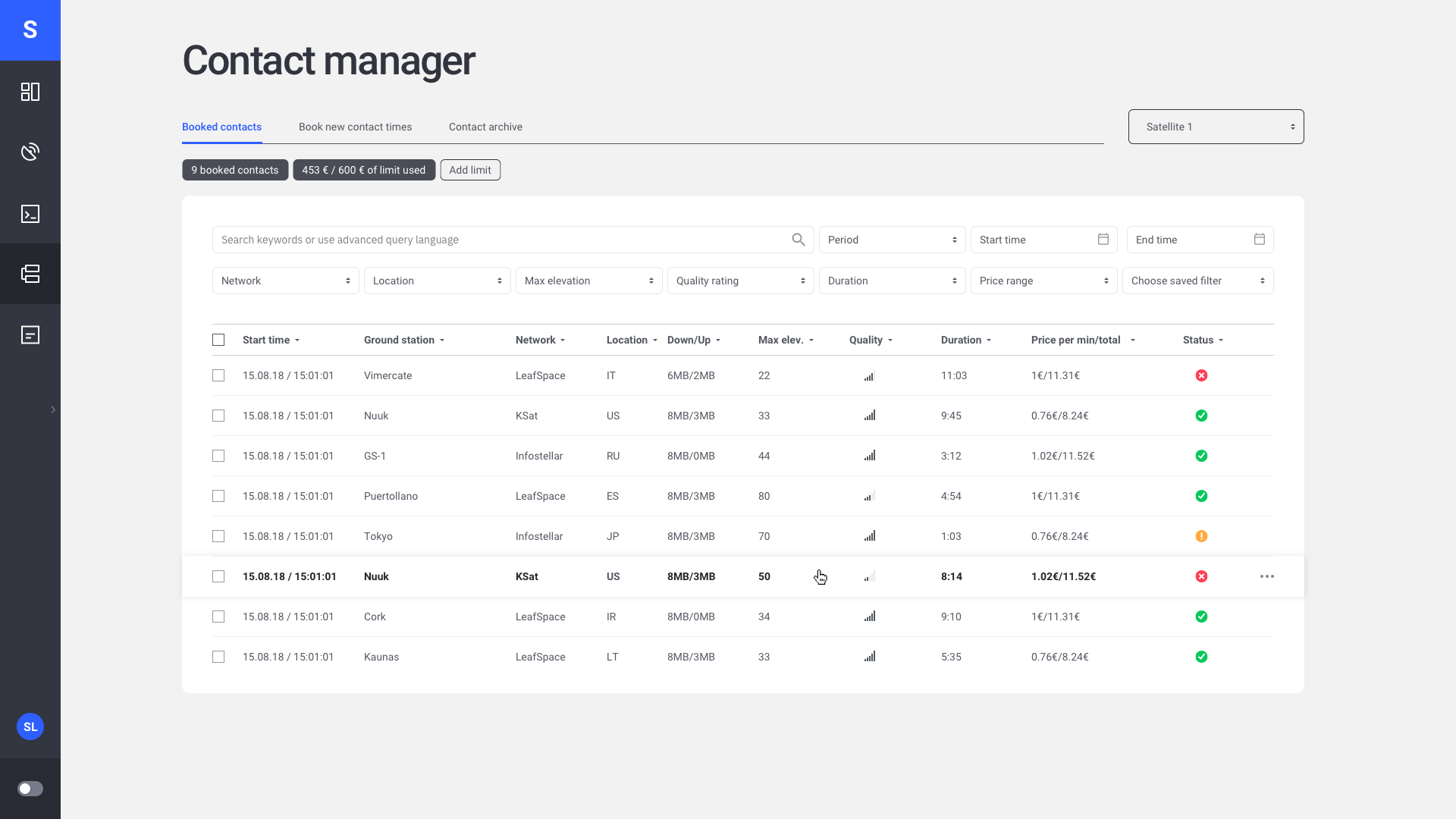Switch to Book new contact times tab
The height and width of the screenshot is (819, 1456).
click(x=355, y=127)
